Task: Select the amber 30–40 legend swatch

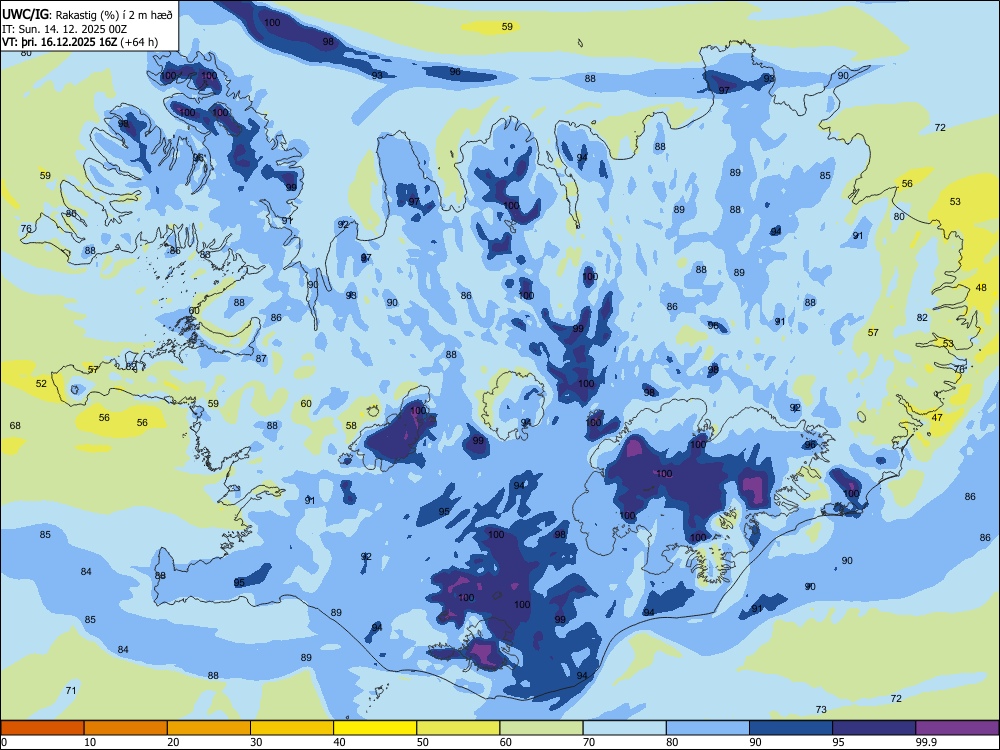Action: (292, 728)
